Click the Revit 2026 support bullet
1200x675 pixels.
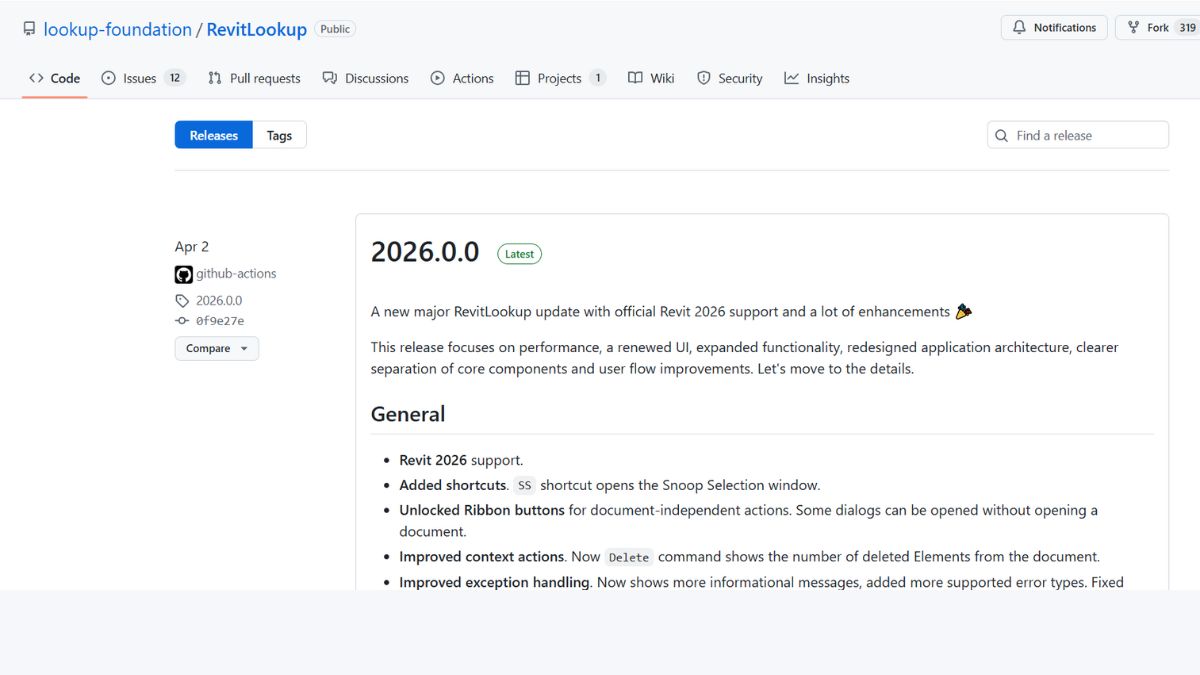(x=461, y=460)
